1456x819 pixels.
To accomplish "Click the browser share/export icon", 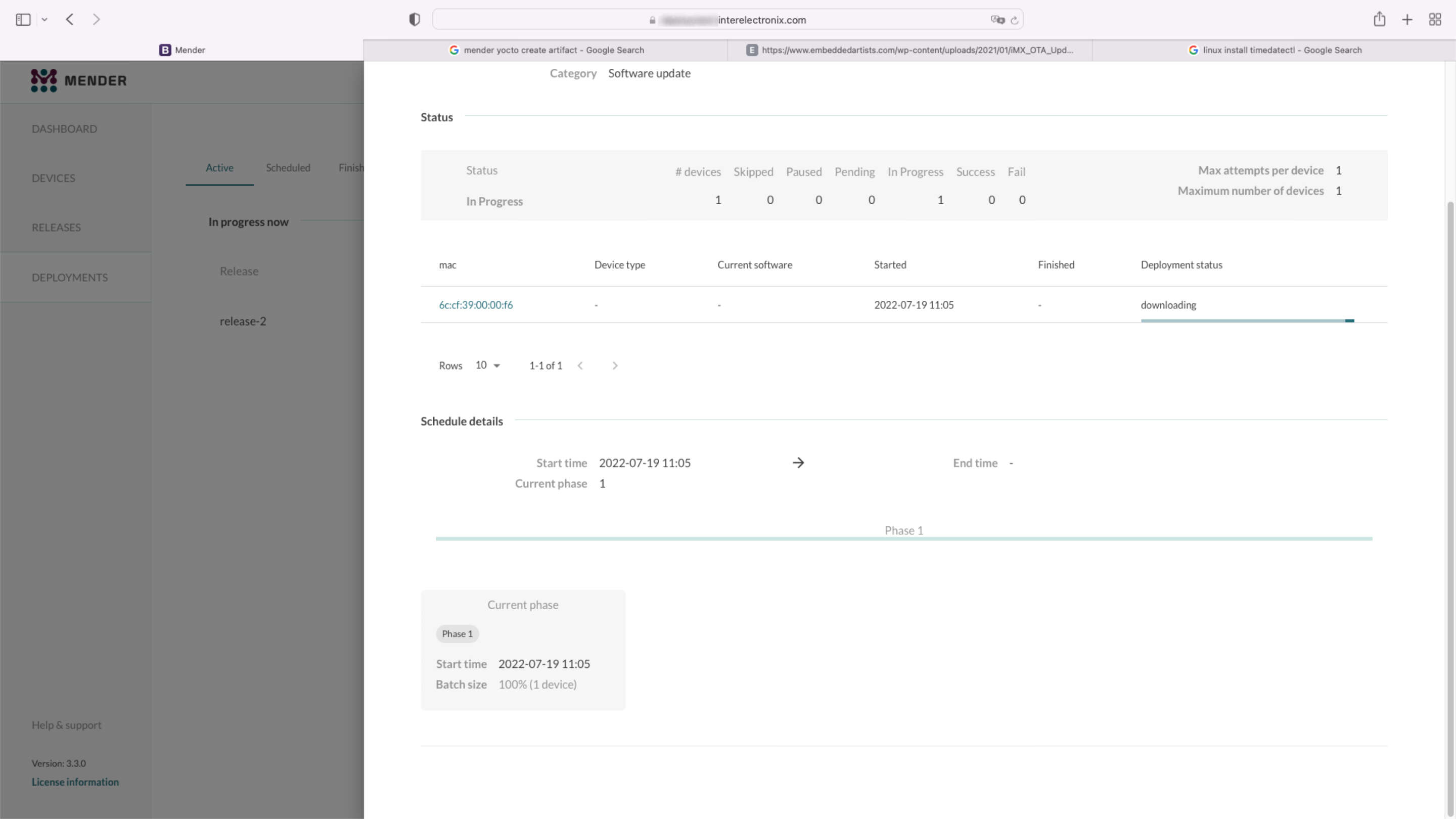I will [x=1379, y=19].
